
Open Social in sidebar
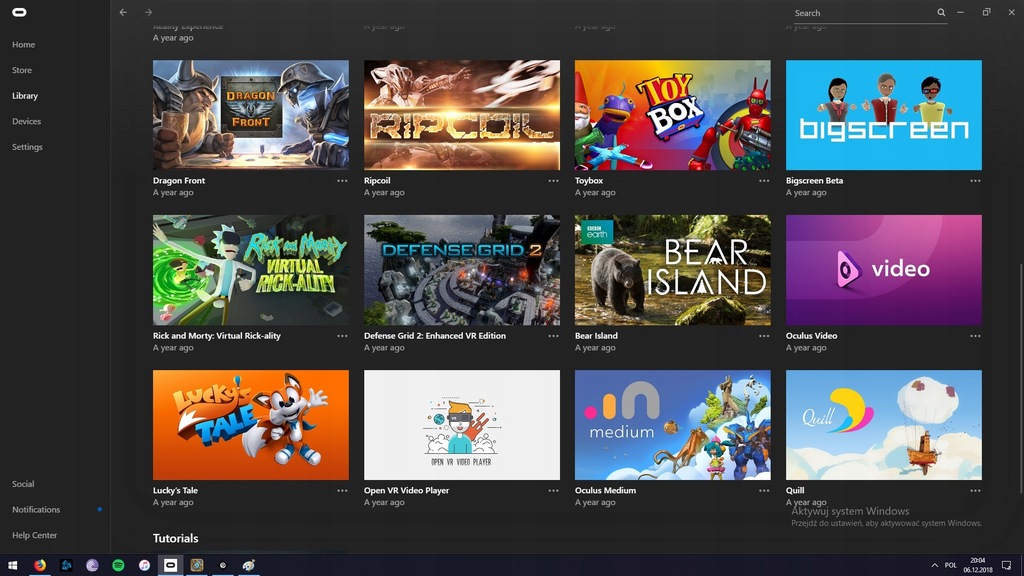click(23, 484)
